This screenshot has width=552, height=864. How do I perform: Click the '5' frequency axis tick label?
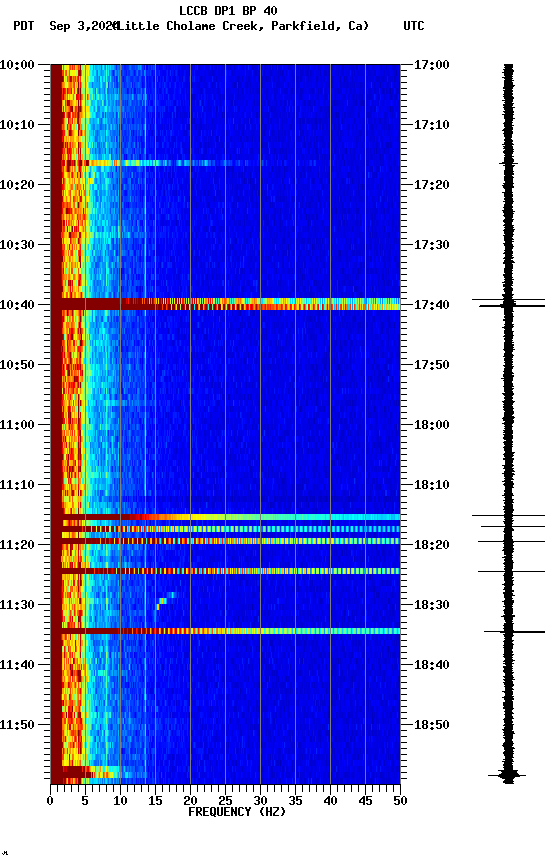tap(85, 802)
